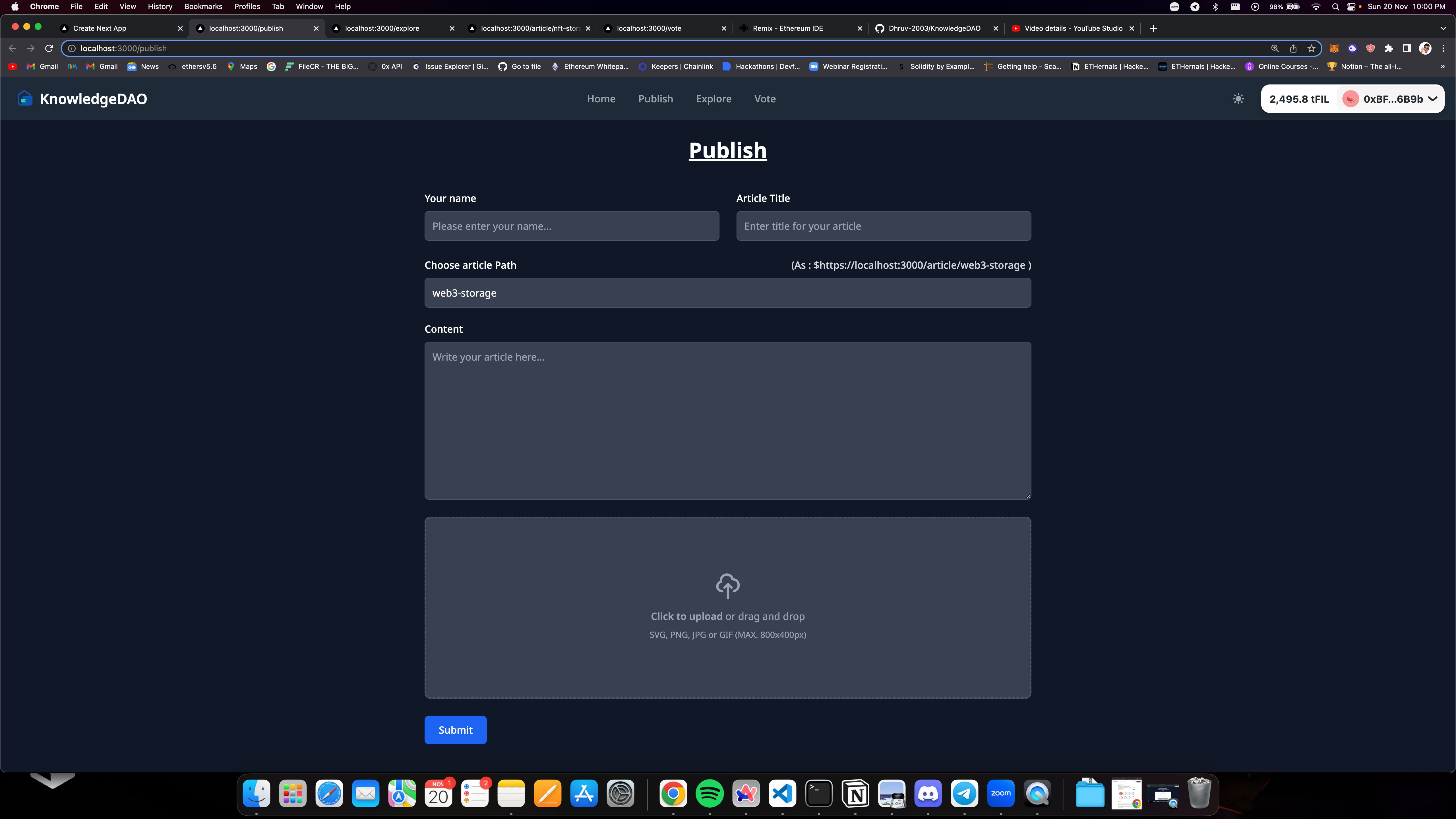The image size is (1456, 819).
Task: Open Terminal from the Dock
Action: [x=818, y=794]
